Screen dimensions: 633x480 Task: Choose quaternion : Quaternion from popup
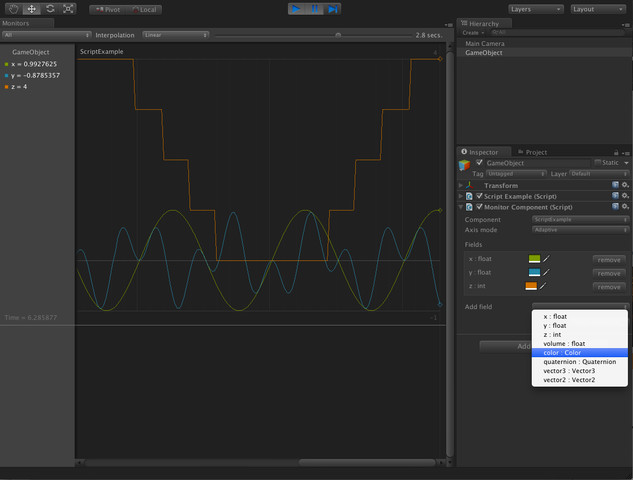pos(580,362)
